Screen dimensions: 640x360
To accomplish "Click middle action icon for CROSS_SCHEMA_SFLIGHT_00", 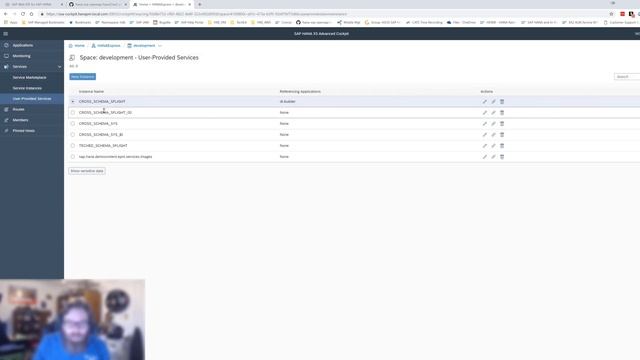I will [x=493, y=113].
